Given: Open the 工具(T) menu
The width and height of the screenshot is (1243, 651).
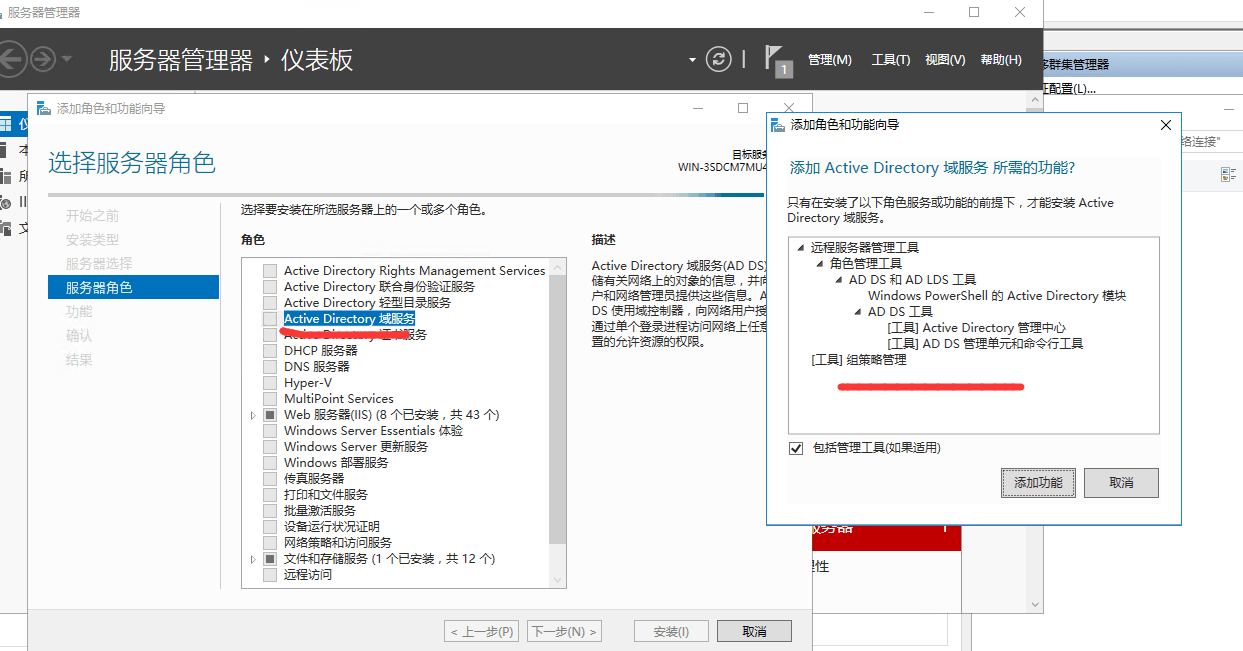Looking at the screenshot, I should tap(890, 60).
